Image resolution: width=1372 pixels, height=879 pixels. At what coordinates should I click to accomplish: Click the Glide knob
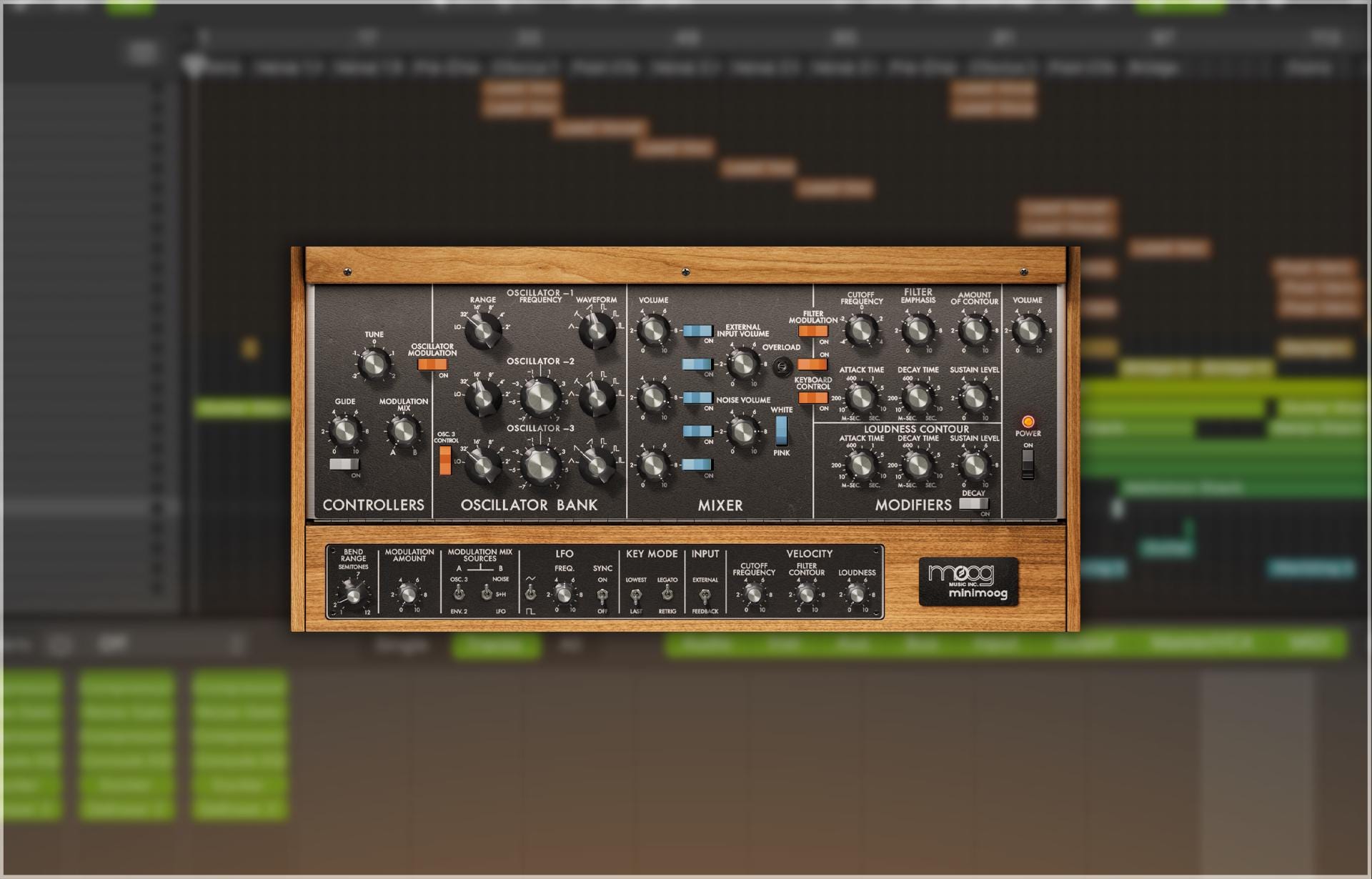(x=345, y=431)
